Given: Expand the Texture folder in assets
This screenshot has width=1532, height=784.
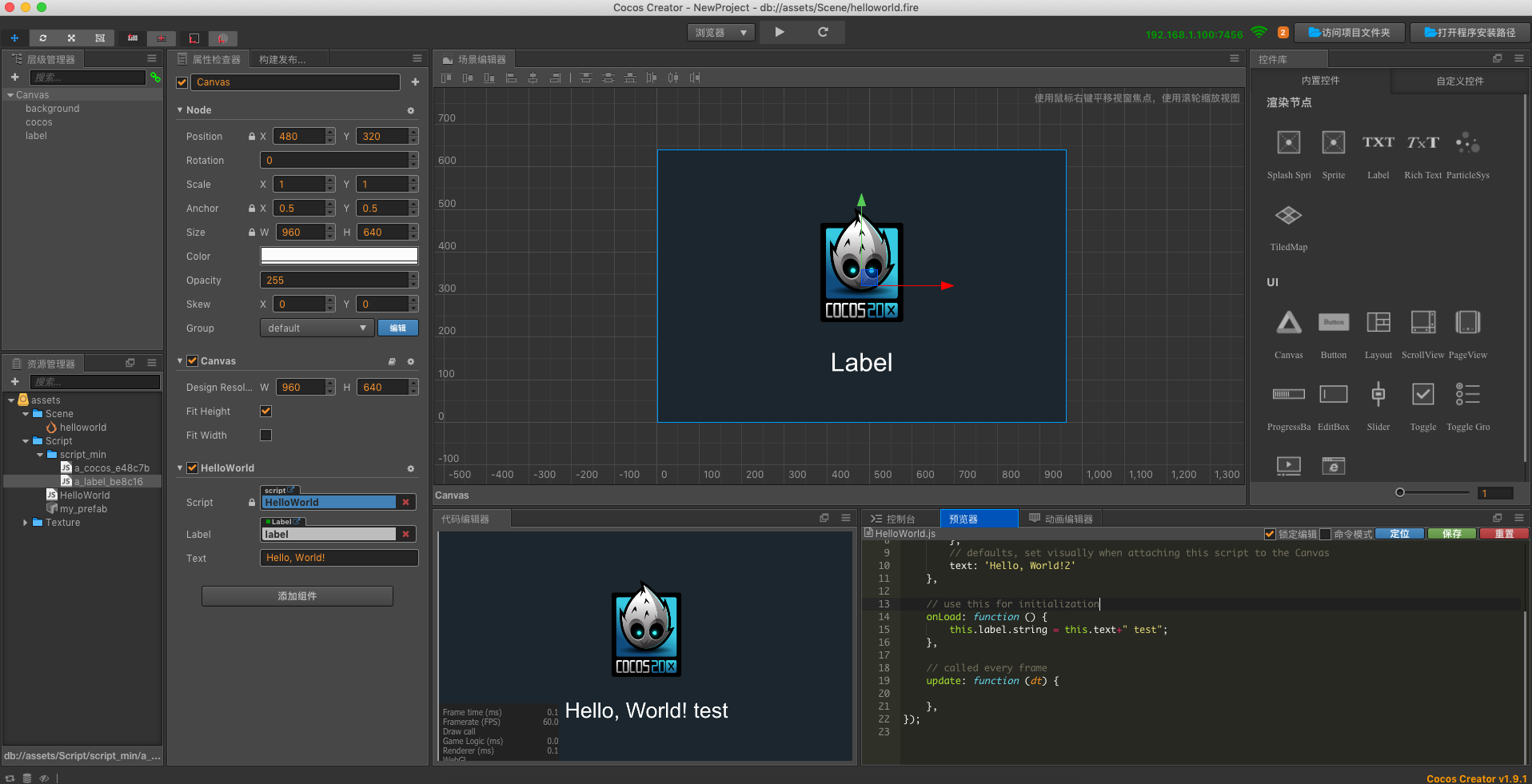Looking at the screenshot, I should 26,523.
